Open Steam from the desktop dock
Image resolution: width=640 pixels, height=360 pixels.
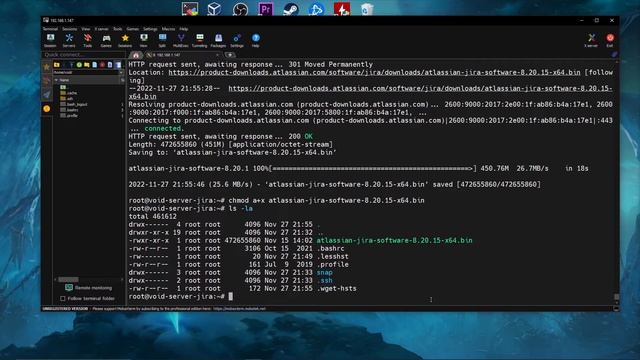pyautogui.click(x=291, y=9)
